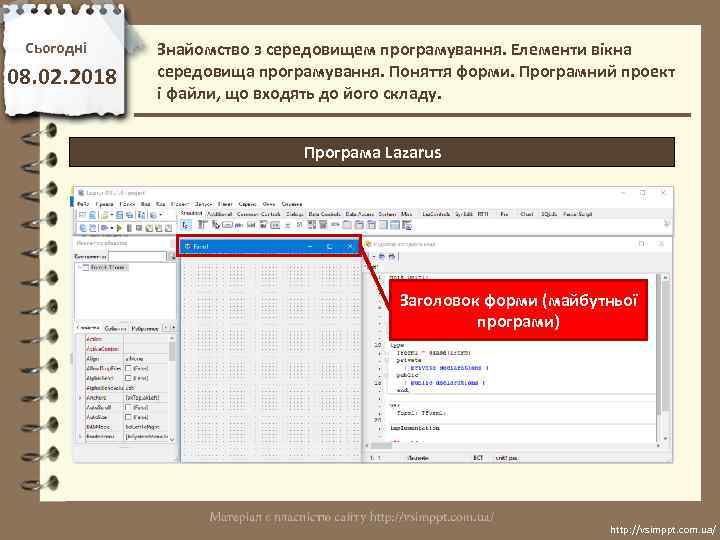The image size is (720, 540).
Task: Toggle AutoSize property checkbox
Action: [129, 417]
